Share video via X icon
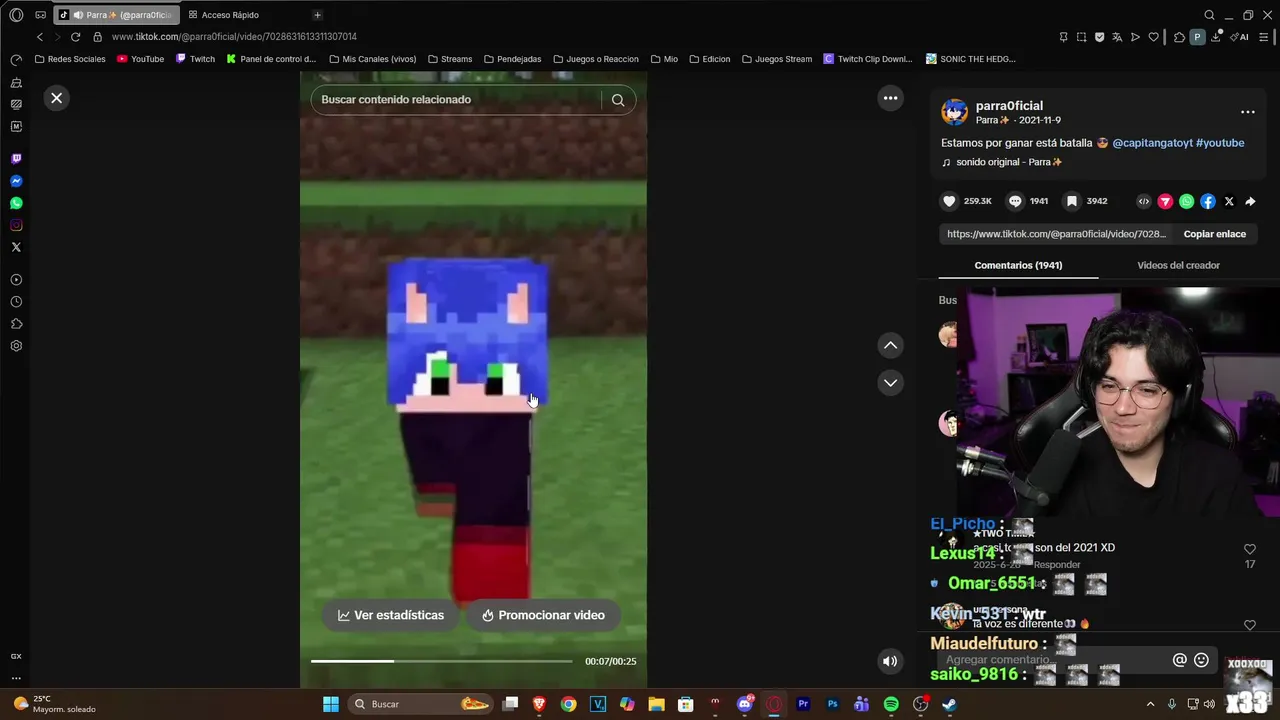Image resolution: width=1280 pixels, height=720 pixels. 1229,201
